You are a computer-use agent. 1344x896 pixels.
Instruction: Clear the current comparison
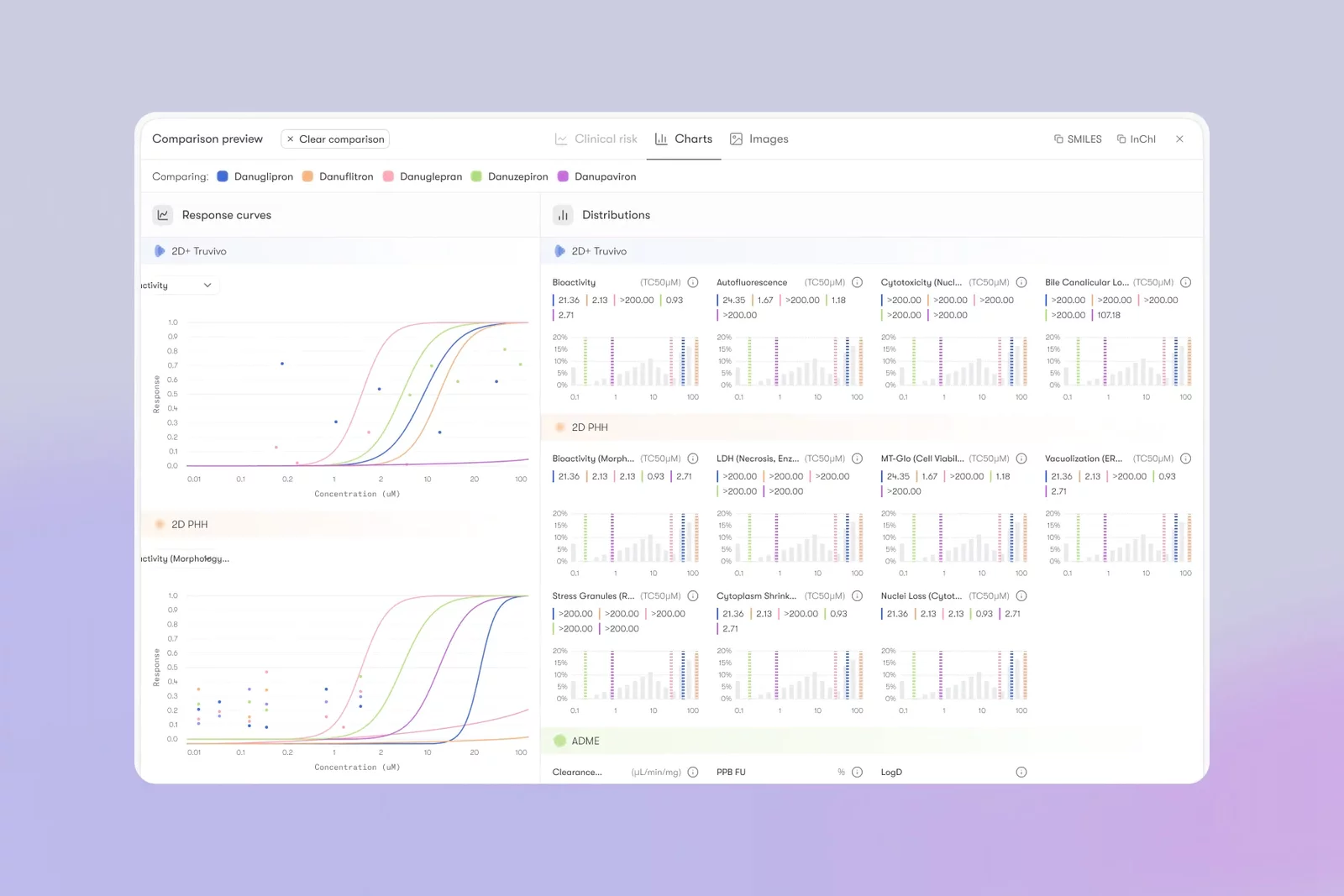pos(334,139)
